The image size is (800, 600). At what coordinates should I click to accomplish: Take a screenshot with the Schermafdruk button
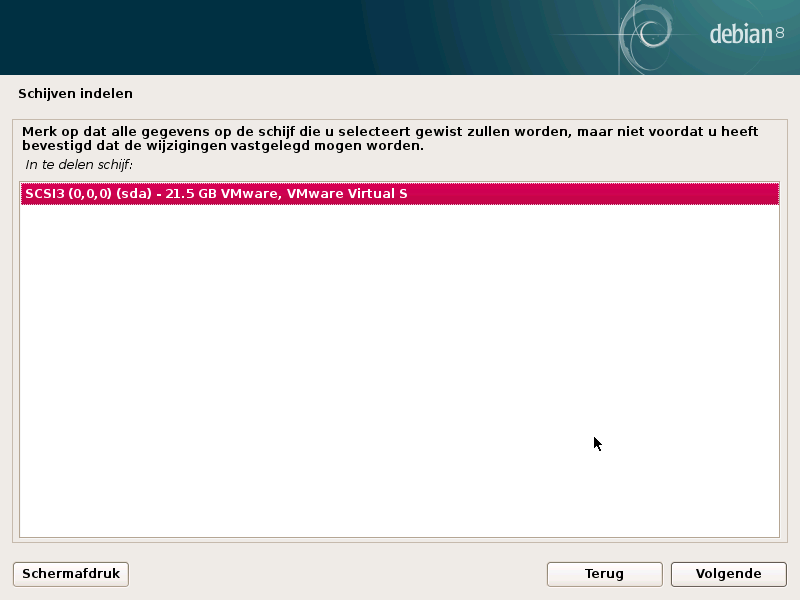click(x=71, y=574)
